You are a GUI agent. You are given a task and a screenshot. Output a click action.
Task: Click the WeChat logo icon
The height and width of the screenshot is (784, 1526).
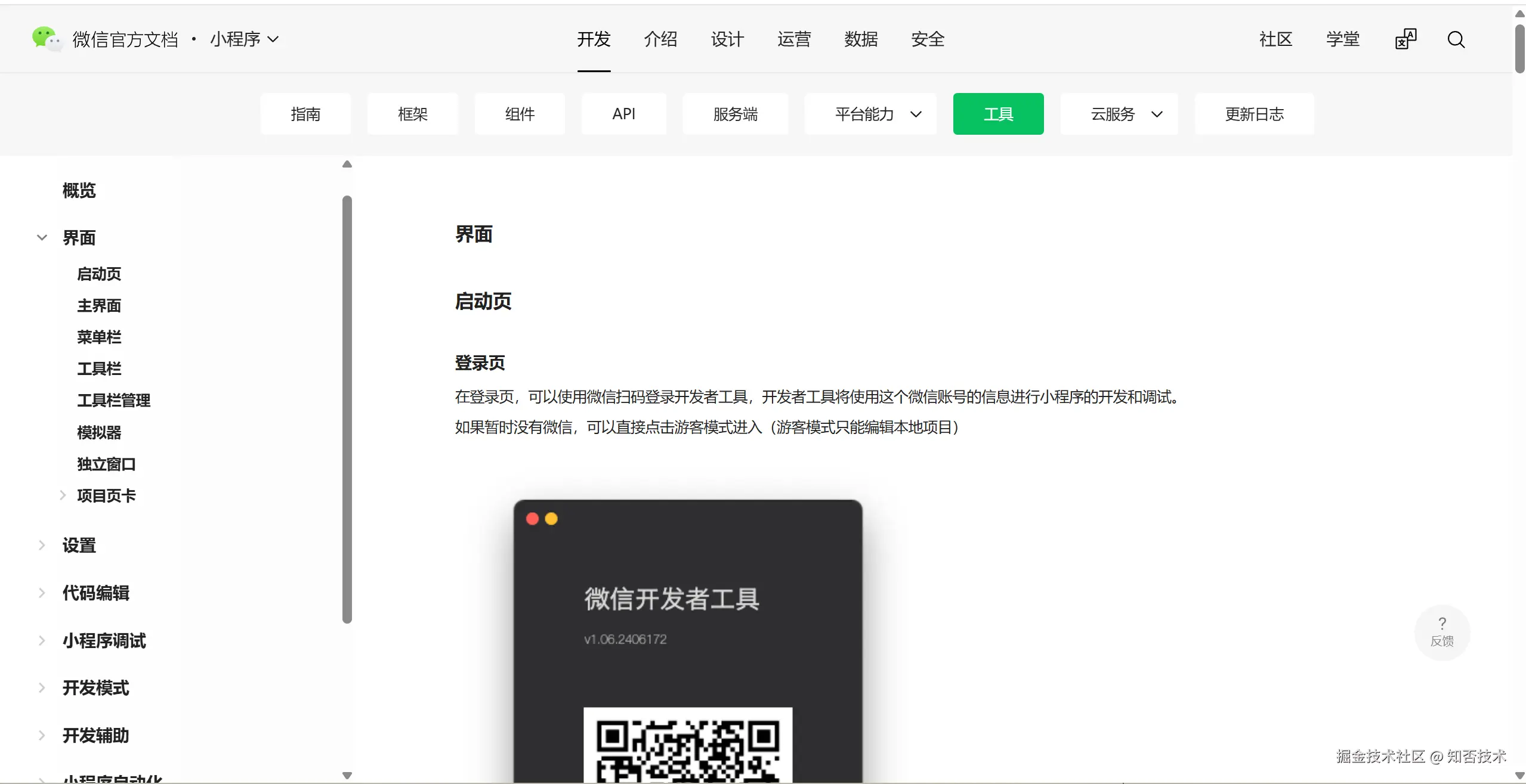(46, 39)
